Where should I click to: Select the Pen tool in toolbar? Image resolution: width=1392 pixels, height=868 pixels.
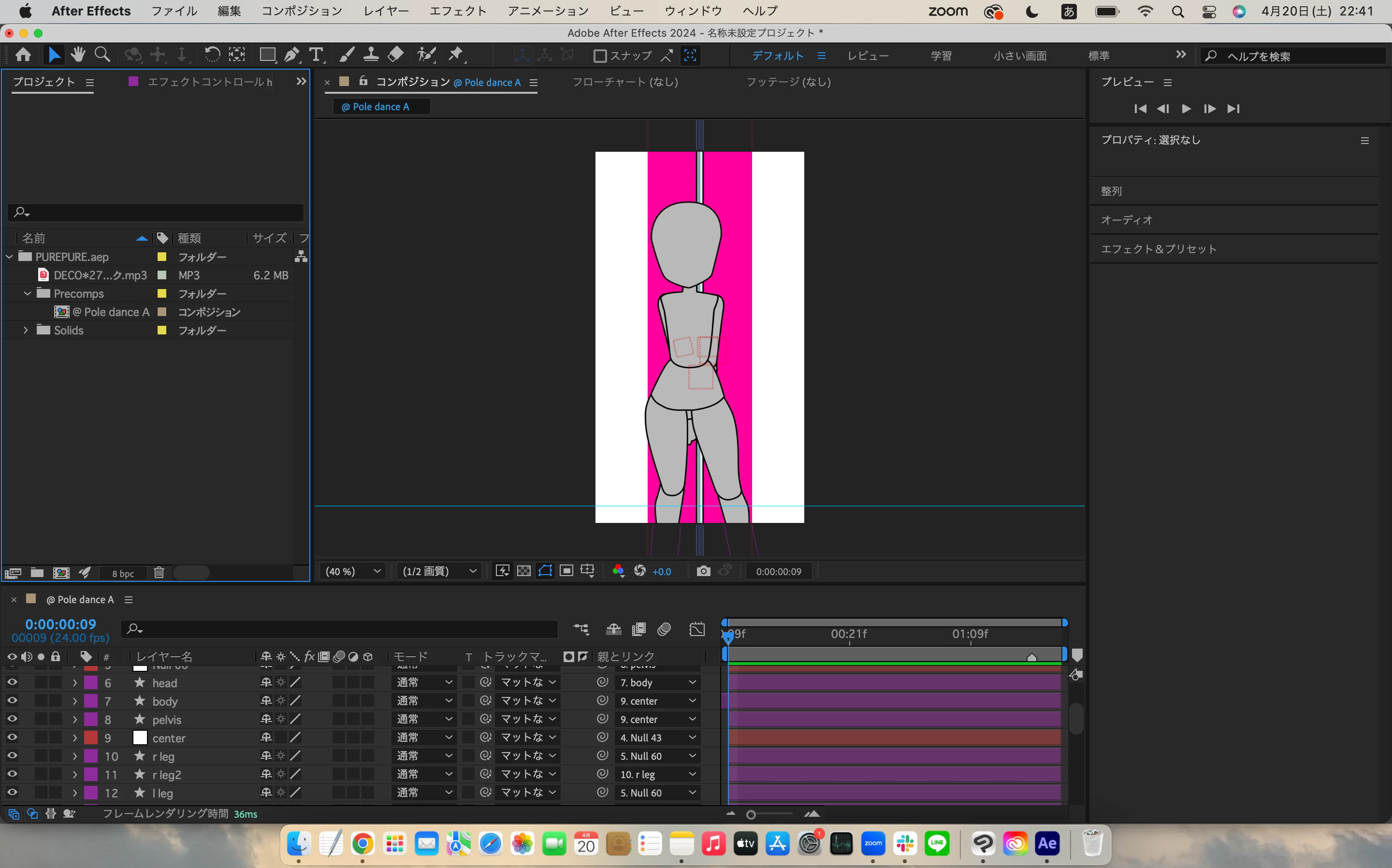[x=291, y=55]
